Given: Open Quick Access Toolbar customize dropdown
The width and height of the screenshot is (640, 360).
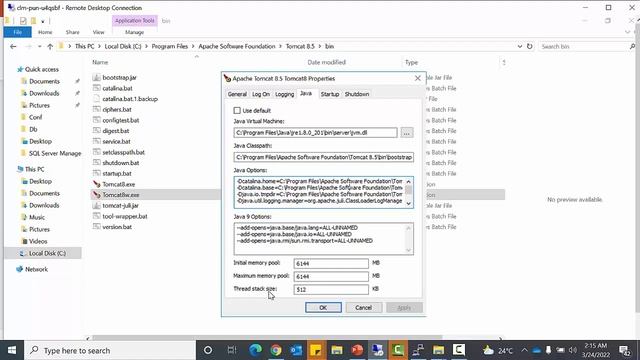Looking at the screenshot, I should tap(42, 21).
